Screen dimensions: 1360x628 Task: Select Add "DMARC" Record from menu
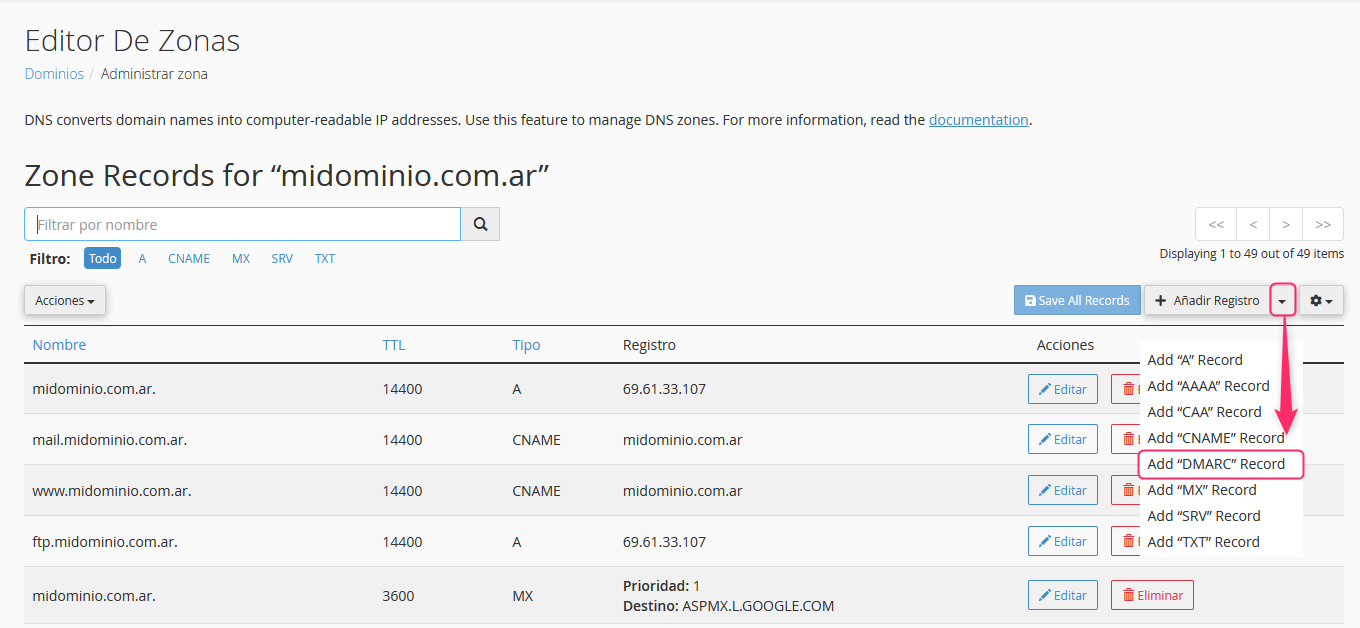[x=1220, y=464]
